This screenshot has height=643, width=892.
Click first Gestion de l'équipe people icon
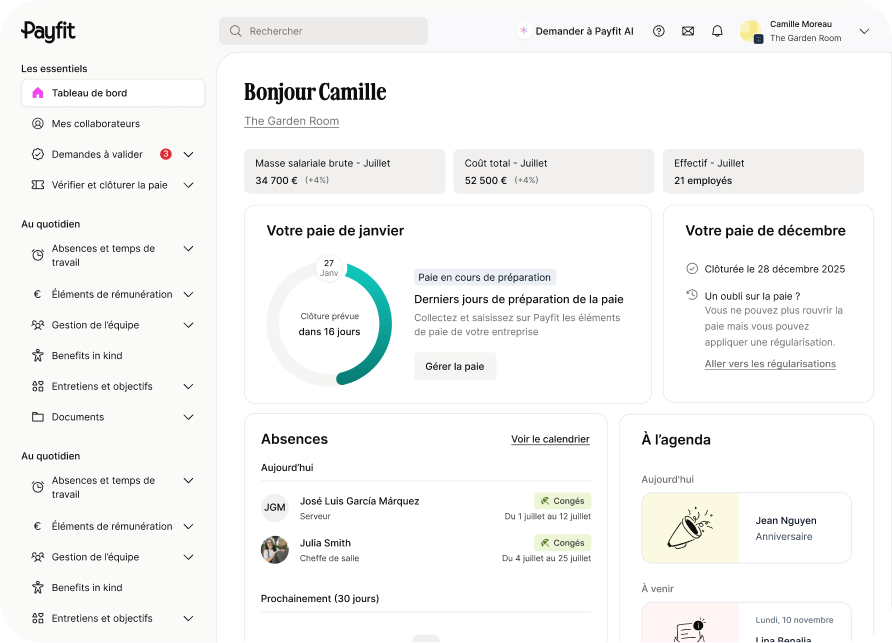38,325
